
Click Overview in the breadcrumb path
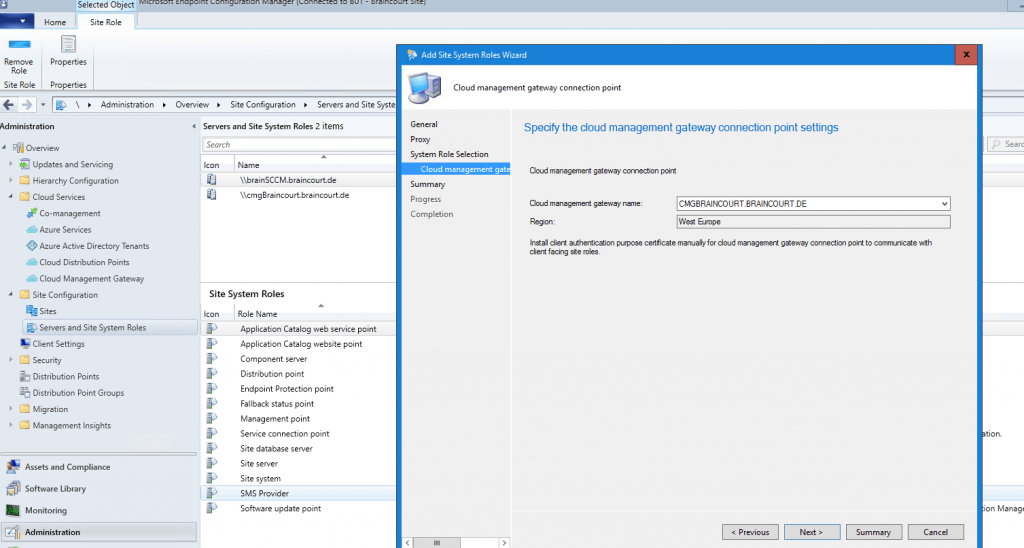coord(192,105)
